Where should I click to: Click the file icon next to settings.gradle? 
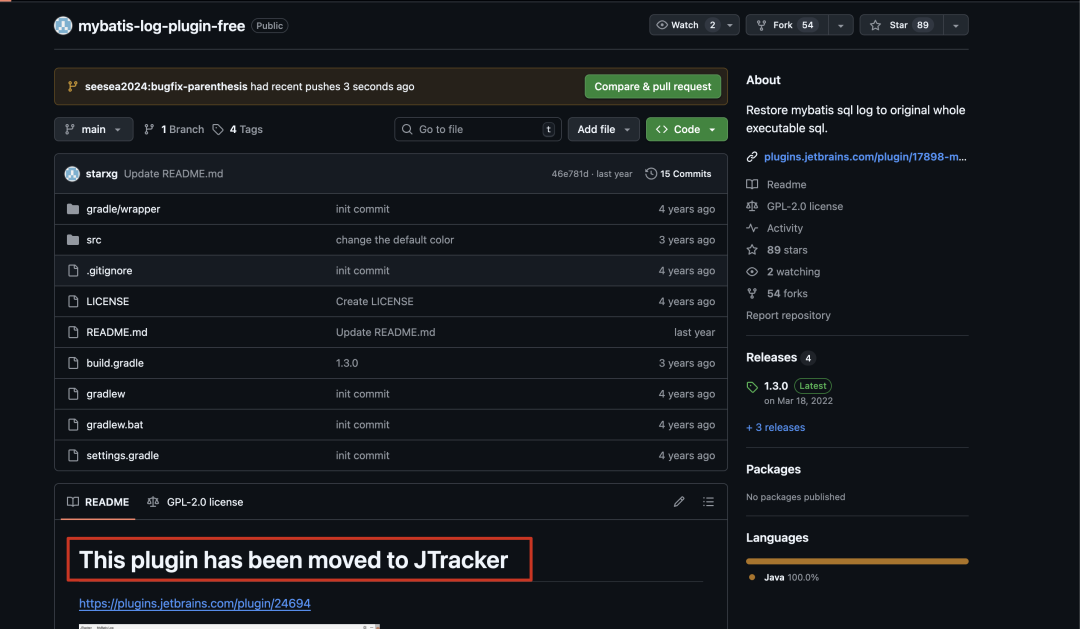pos(73,455)
